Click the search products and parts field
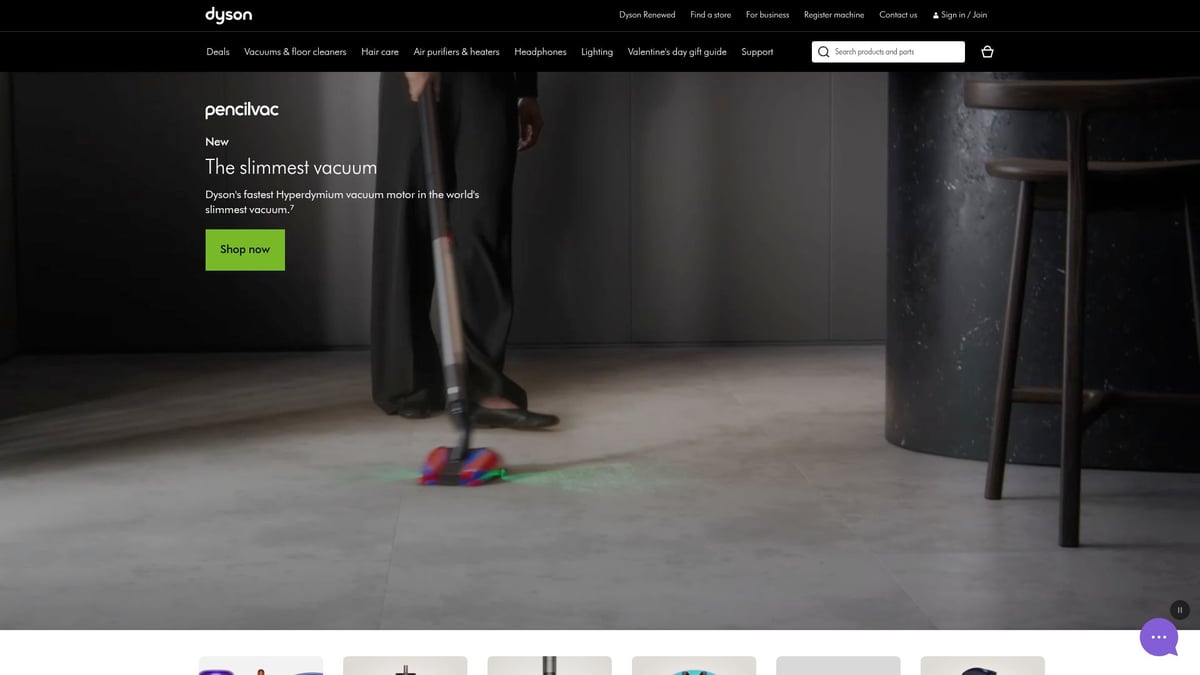1200x675 pixels. click(x=895, y=52)
